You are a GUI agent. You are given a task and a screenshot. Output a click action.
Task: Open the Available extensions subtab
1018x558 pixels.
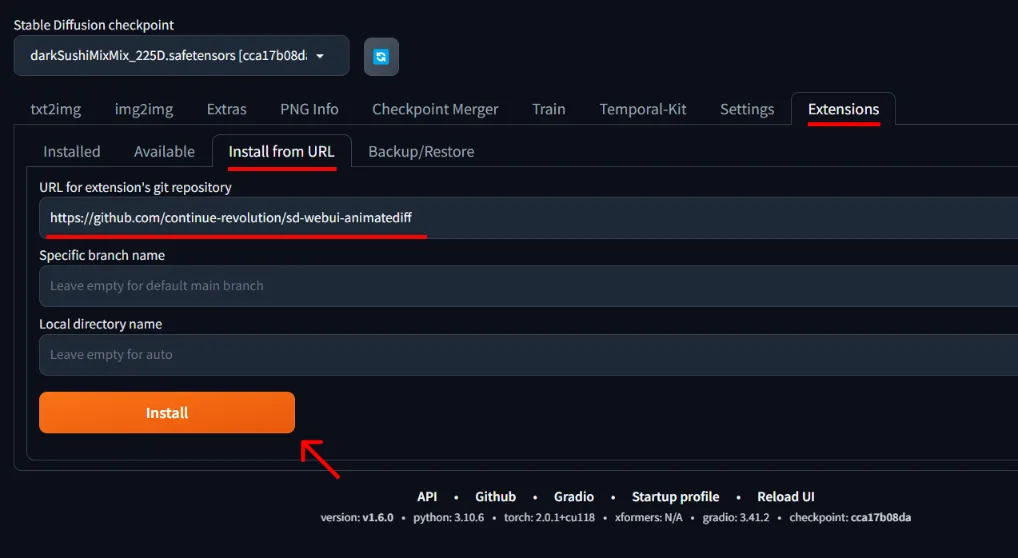click(164, 151)
